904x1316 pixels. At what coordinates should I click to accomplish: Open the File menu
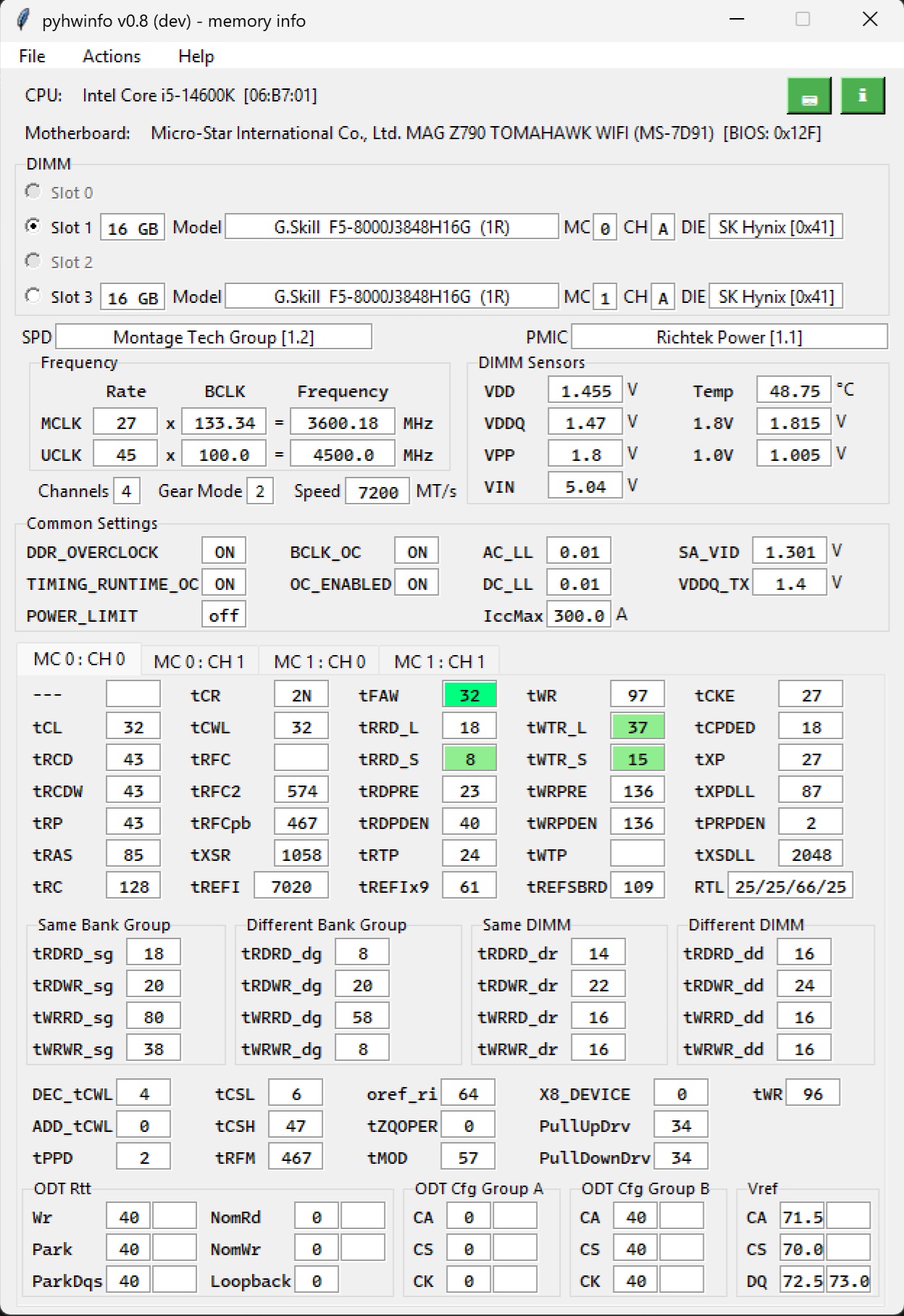32,57
